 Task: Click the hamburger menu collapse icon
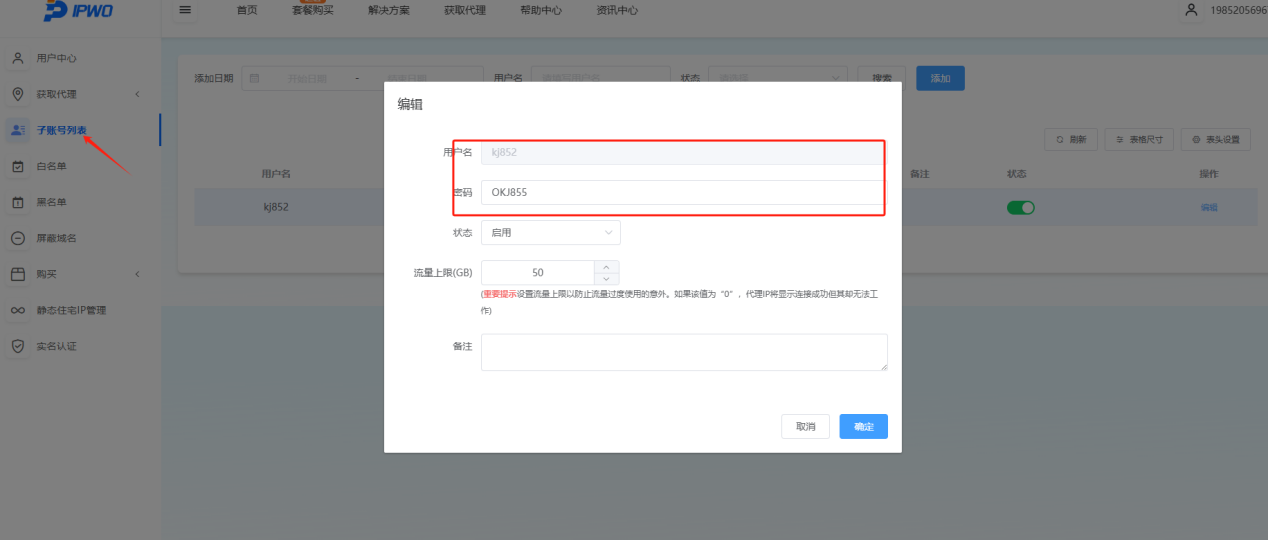185,10
